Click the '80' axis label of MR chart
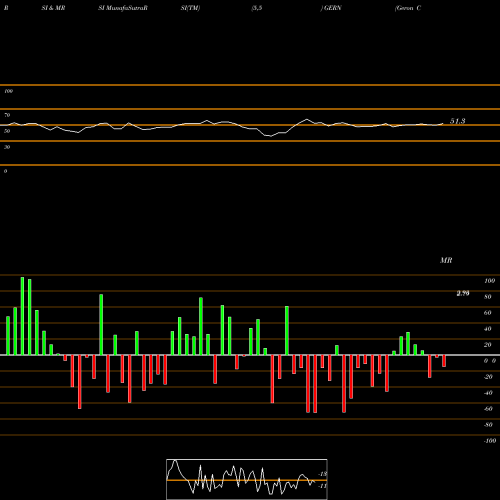This screenshot has width=500, height=500. click(x=488, y=297)
